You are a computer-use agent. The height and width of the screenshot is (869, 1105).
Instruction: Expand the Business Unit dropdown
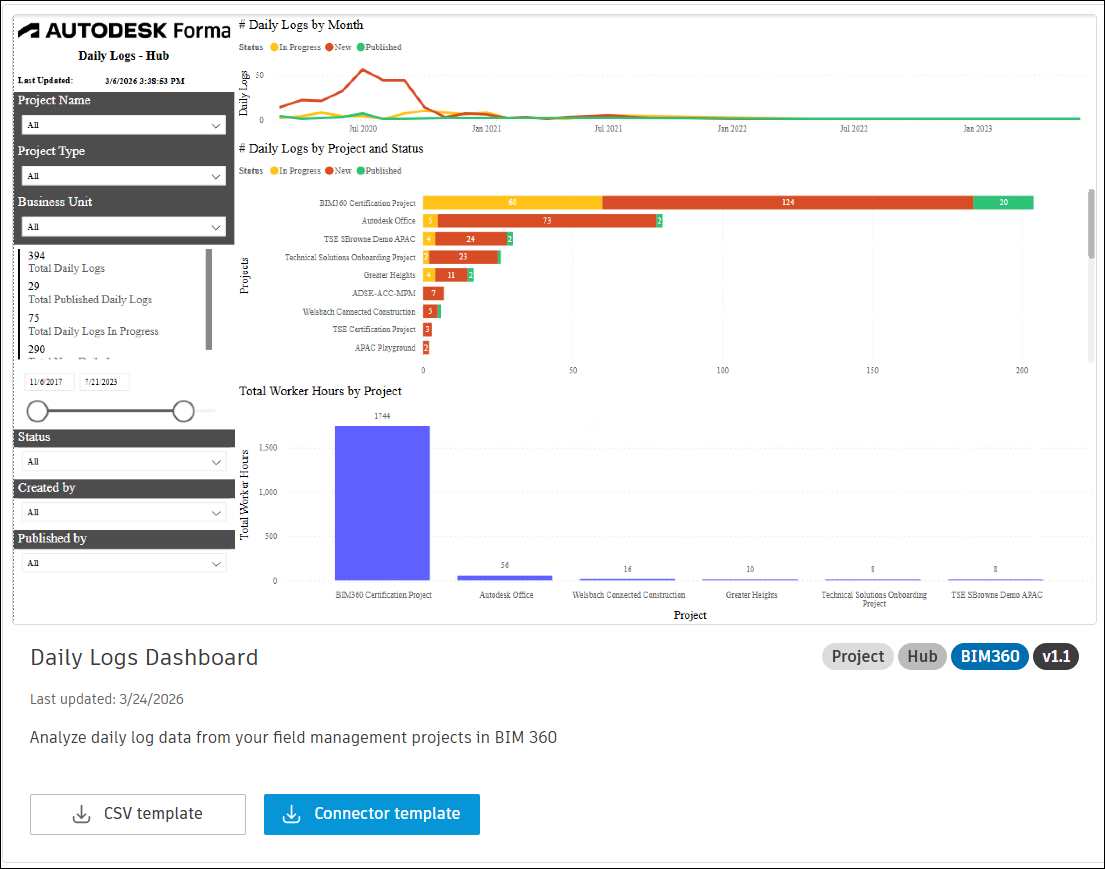[x=124, y=226]
